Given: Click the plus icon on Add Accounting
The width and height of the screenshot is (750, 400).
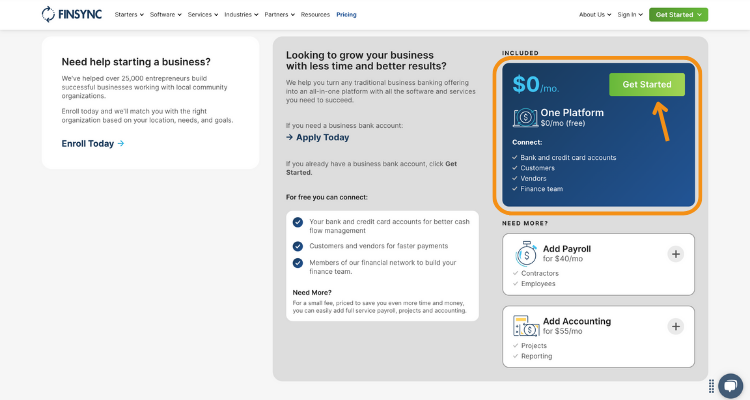Looking at the screenshot, I should pos(675,326).
